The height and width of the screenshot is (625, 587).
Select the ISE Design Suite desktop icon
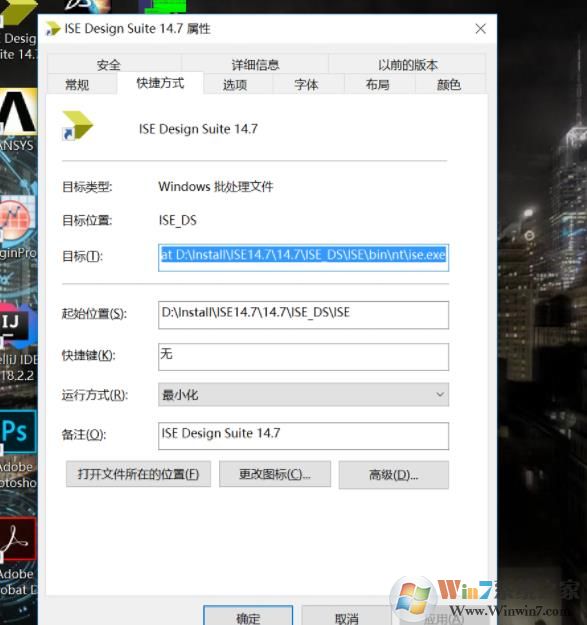tap(18, 30)
